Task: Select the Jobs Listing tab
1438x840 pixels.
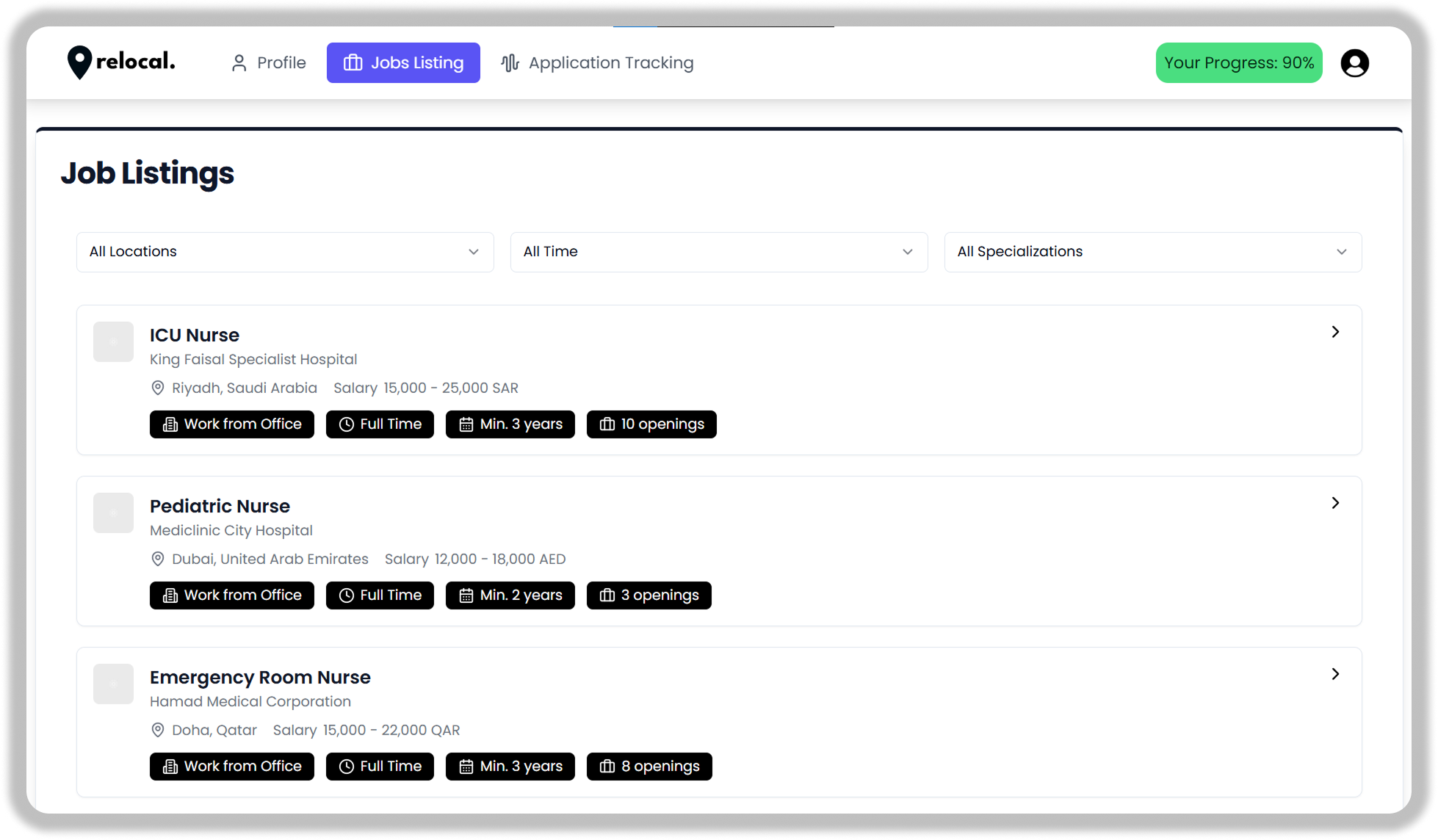Action: pos(403,63)
